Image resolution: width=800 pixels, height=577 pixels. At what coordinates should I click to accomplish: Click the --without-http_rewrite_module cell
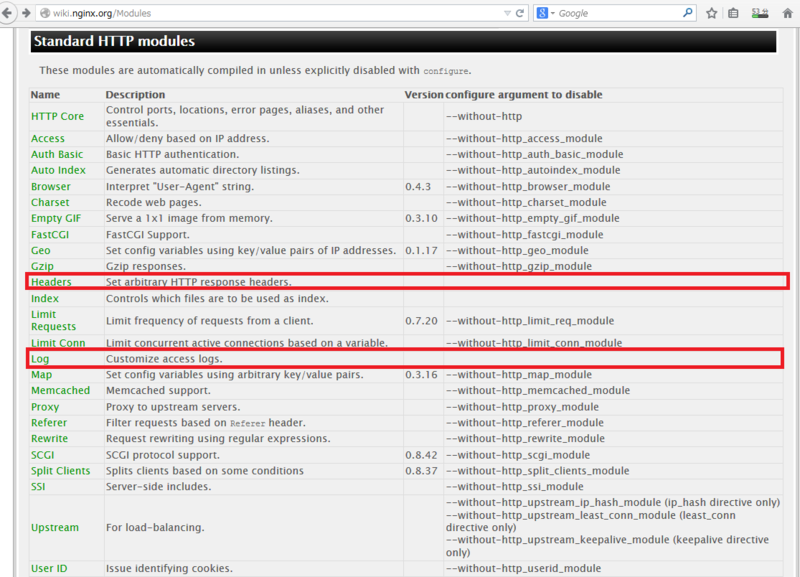(525, 438)
